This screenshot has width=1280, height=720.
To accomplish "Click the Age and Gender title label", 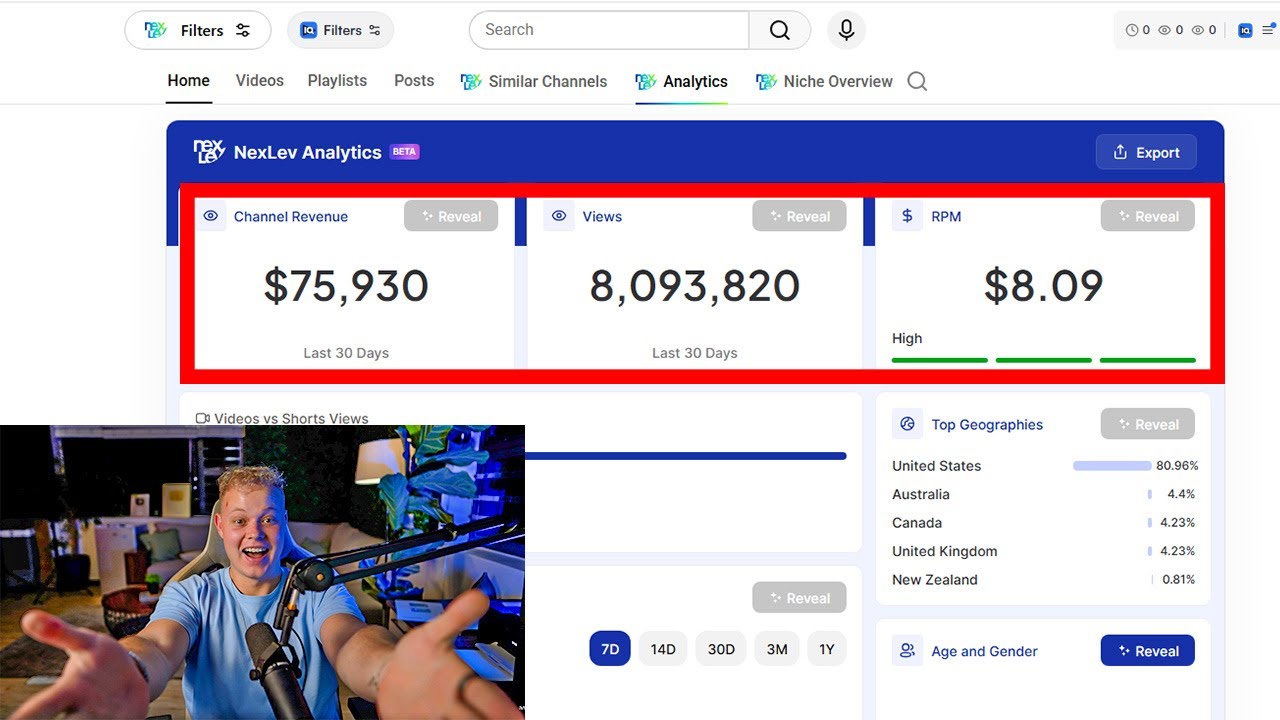I will point(984,651).
